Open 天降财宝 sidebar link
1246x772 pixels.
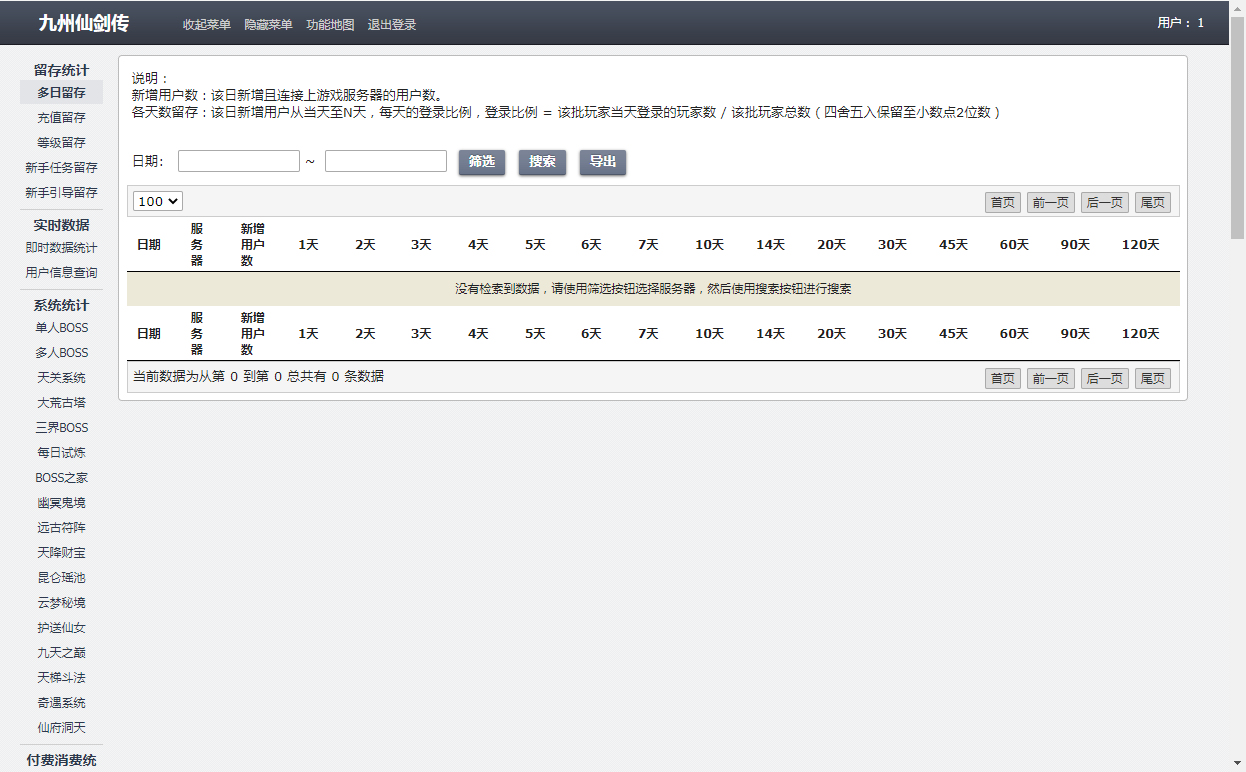tap(61, 552)
